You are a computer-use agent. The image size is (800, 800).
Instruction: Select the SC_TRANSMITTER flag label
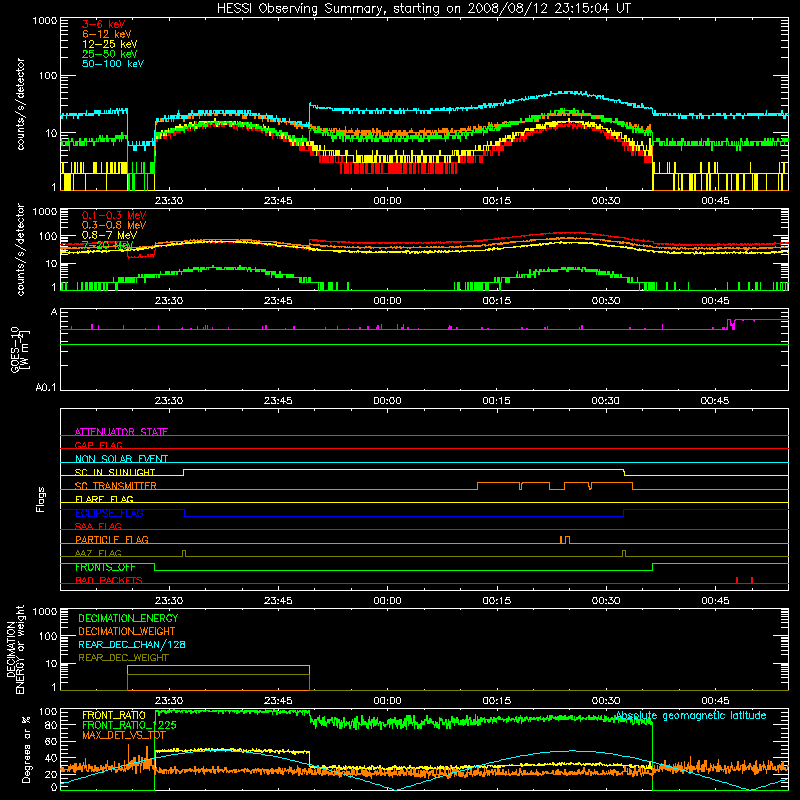(x=115, y=486)
